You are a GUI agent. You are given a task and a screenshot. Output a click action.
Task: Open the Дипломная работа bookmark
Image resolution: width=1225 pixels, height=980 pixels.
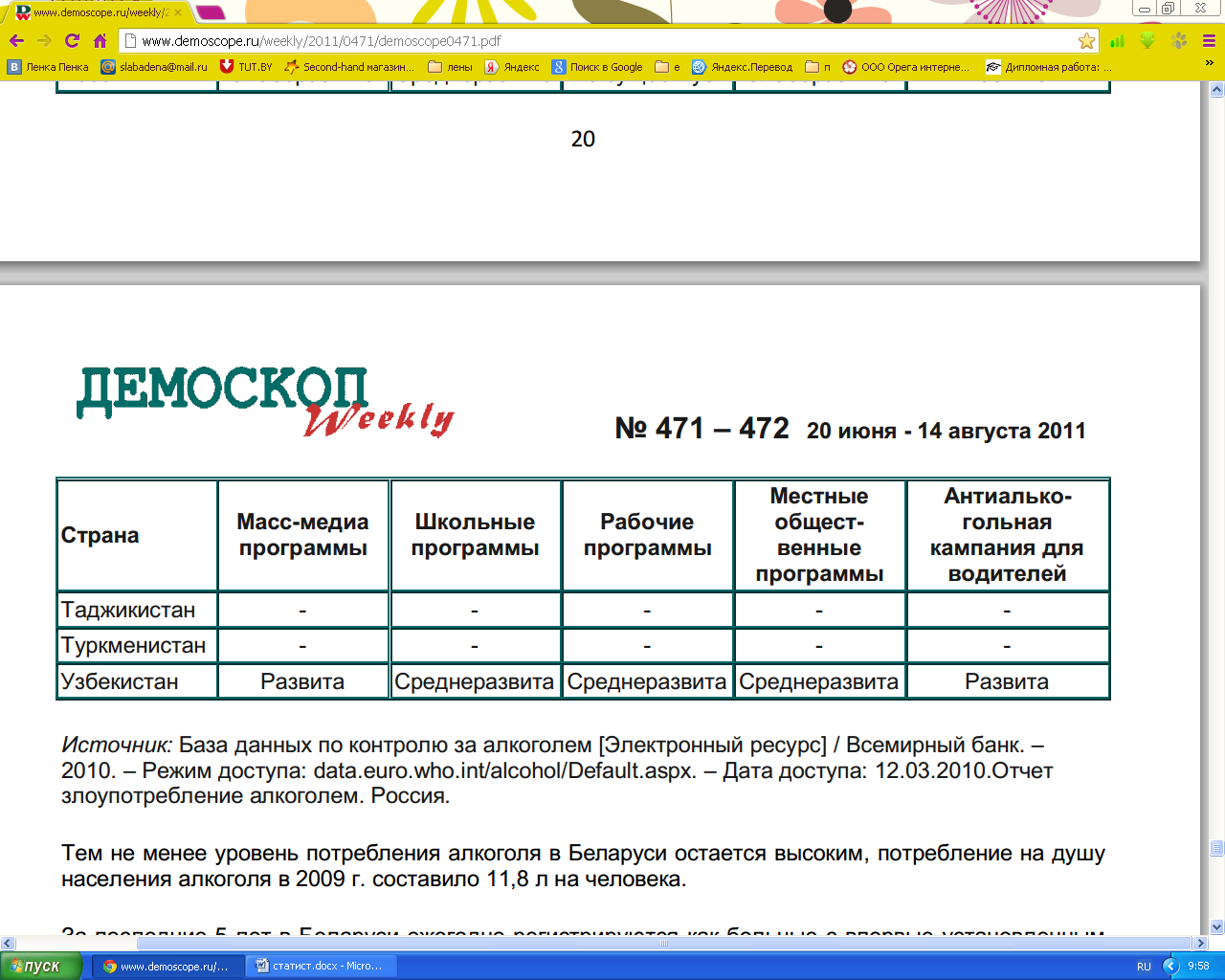[1049, 67]
